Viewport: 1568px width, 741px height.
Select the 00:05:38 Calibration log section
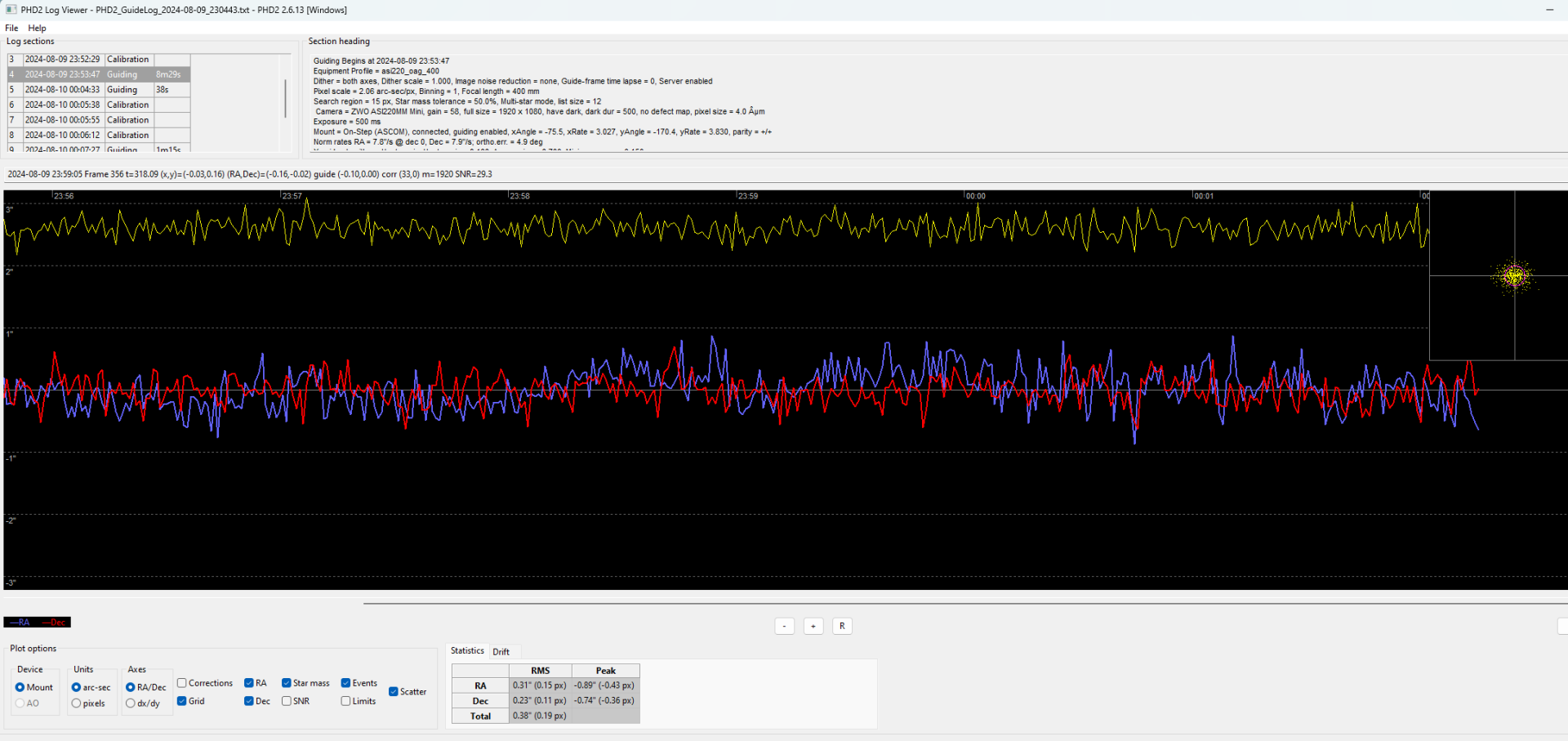pyautogui.click(x=99, y=105)
